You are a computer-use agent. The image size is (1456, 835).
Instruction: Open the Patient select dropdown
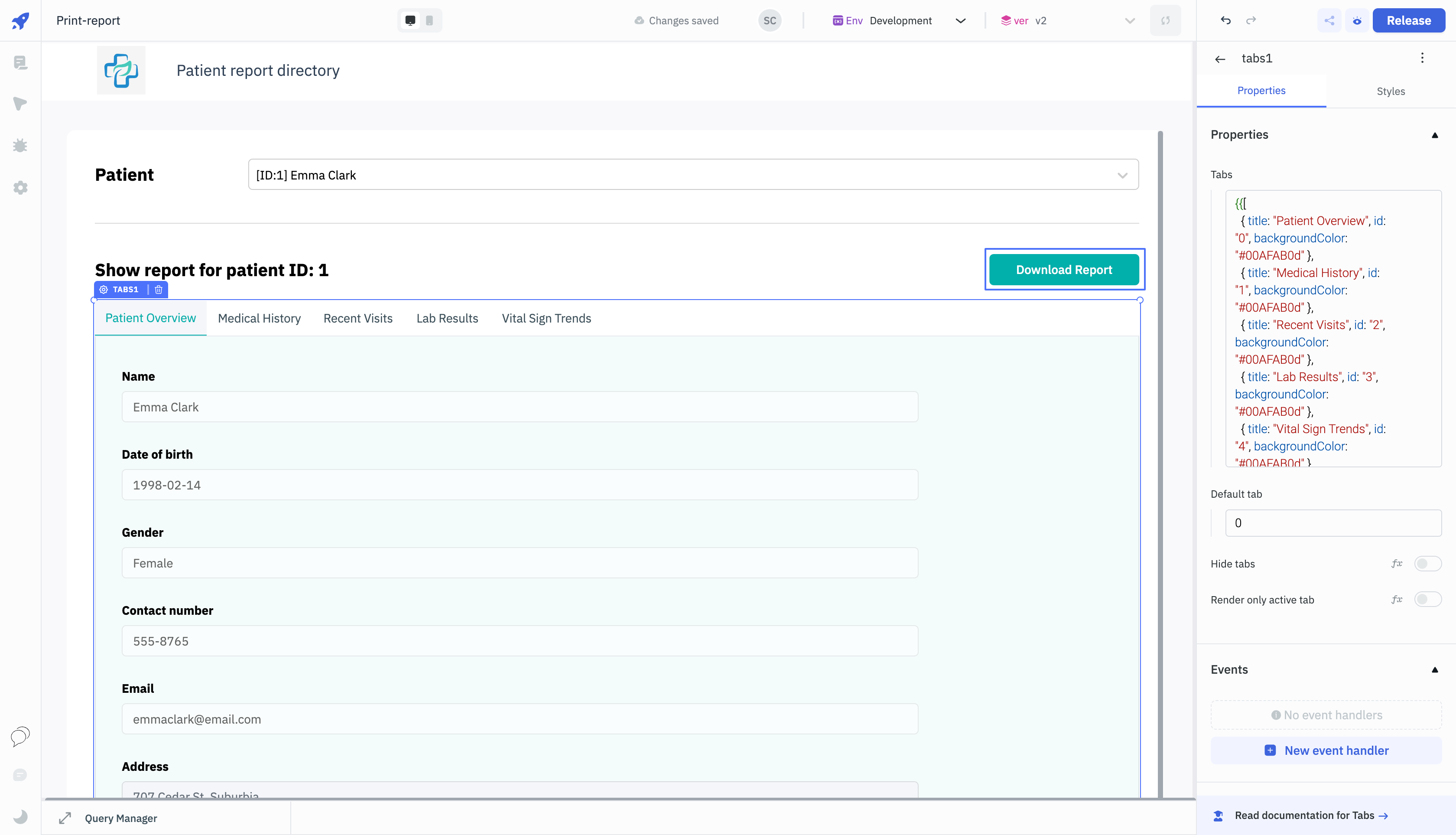tap(693, 175)
